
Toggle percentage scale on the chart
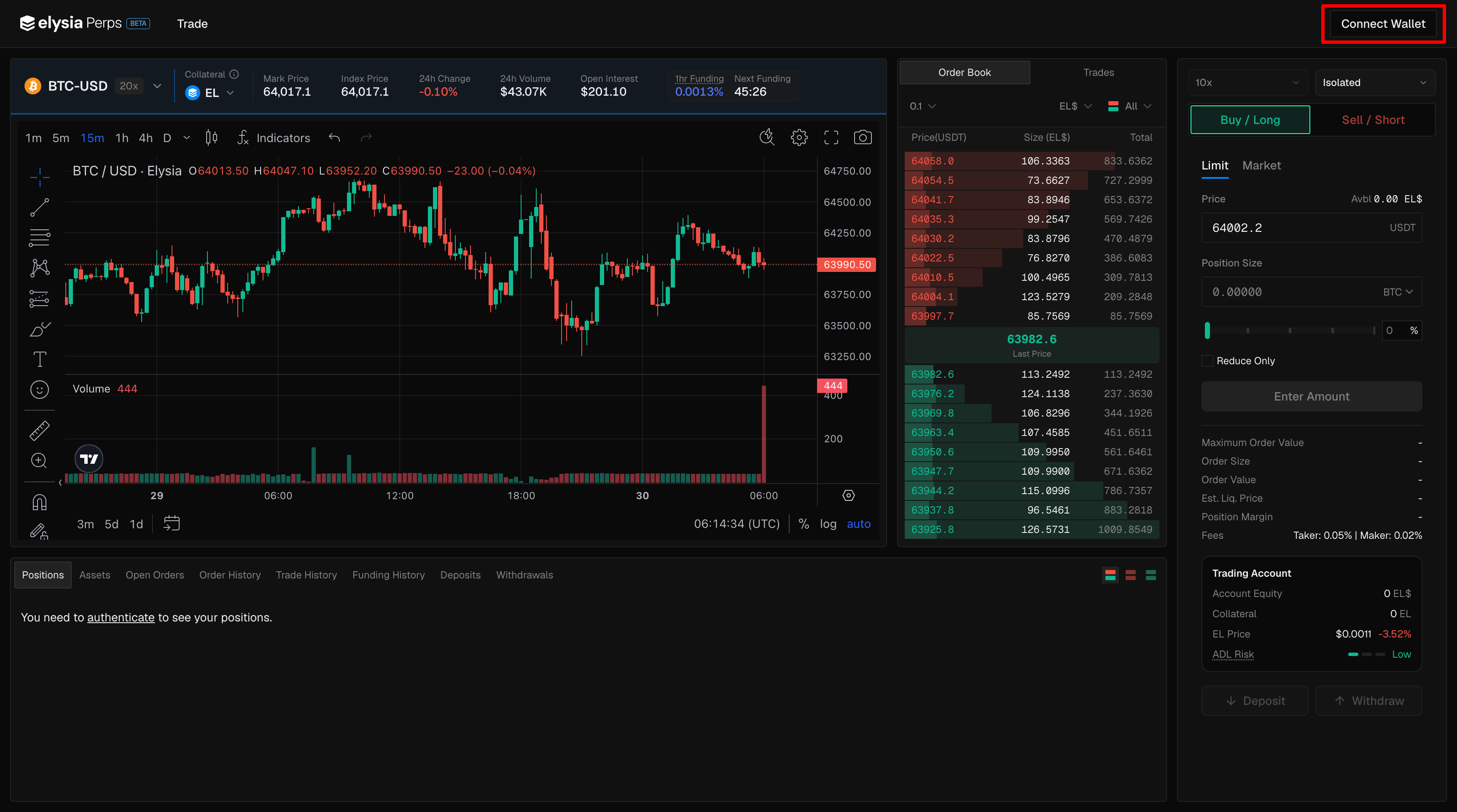click(803, 524)
